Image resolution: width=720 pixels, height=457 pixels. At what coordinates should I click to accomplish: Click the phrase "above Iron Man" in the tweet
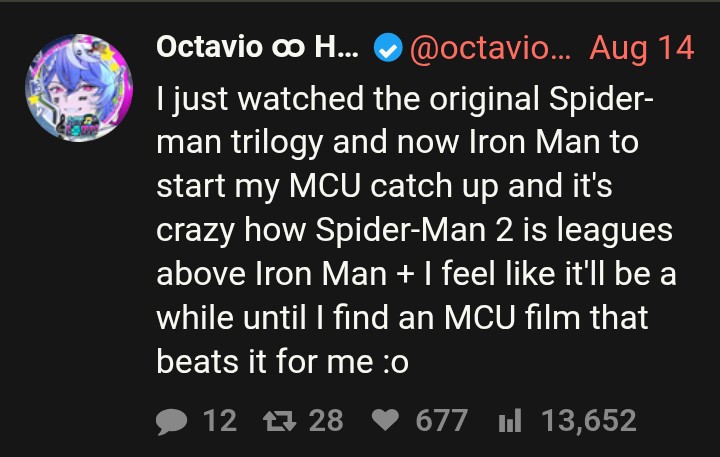click(271, 274)
